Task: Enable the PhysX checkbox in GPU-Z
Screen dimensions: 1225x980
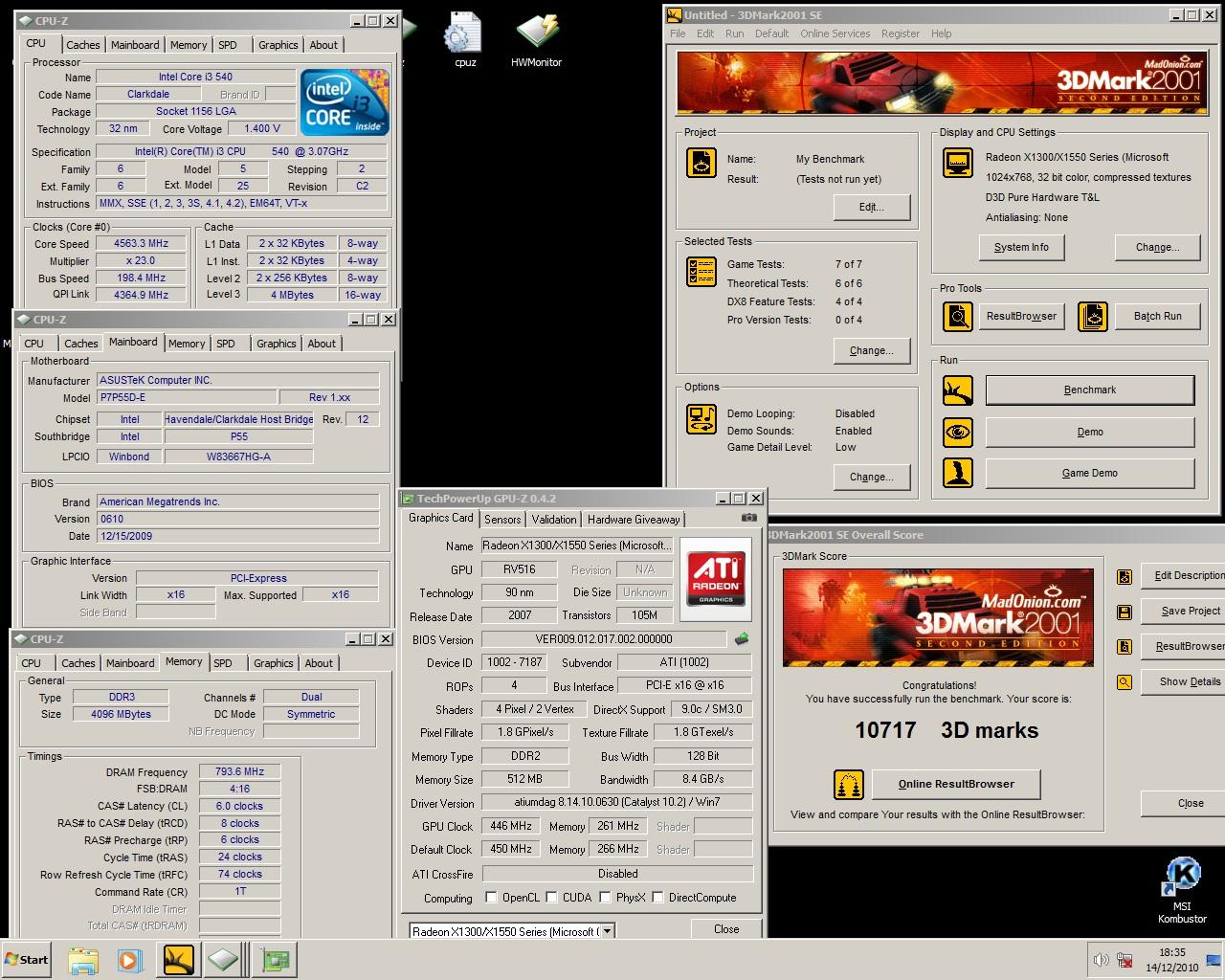Action: (605, 898)
